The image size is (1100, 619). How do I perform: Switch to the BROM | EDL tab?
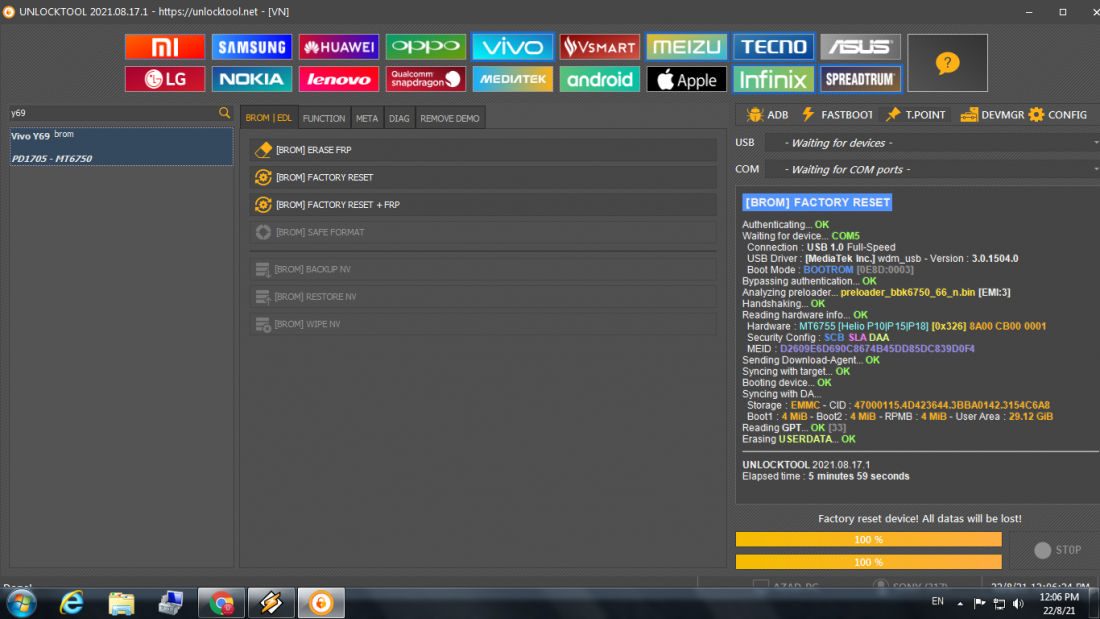click(x=269, y=118)
